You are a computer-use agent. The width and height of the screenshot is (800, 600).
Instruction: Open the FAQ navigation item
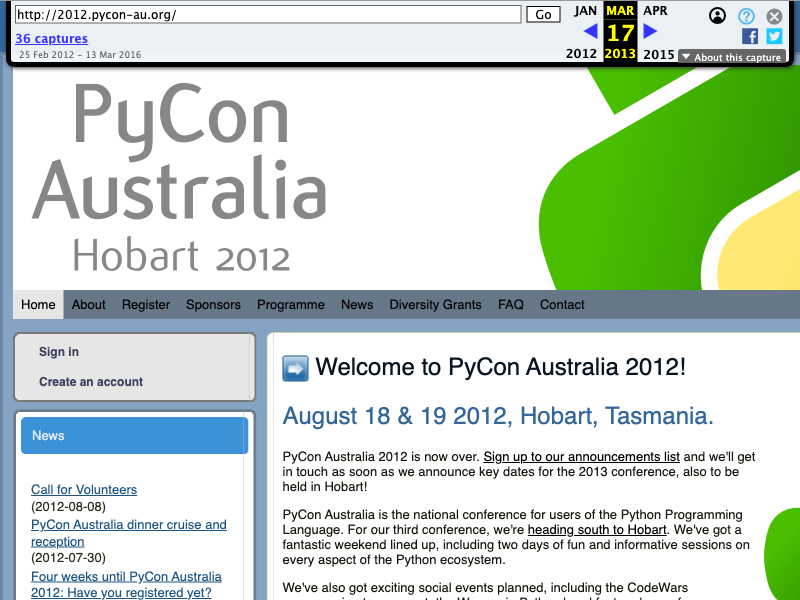point(511,305)
